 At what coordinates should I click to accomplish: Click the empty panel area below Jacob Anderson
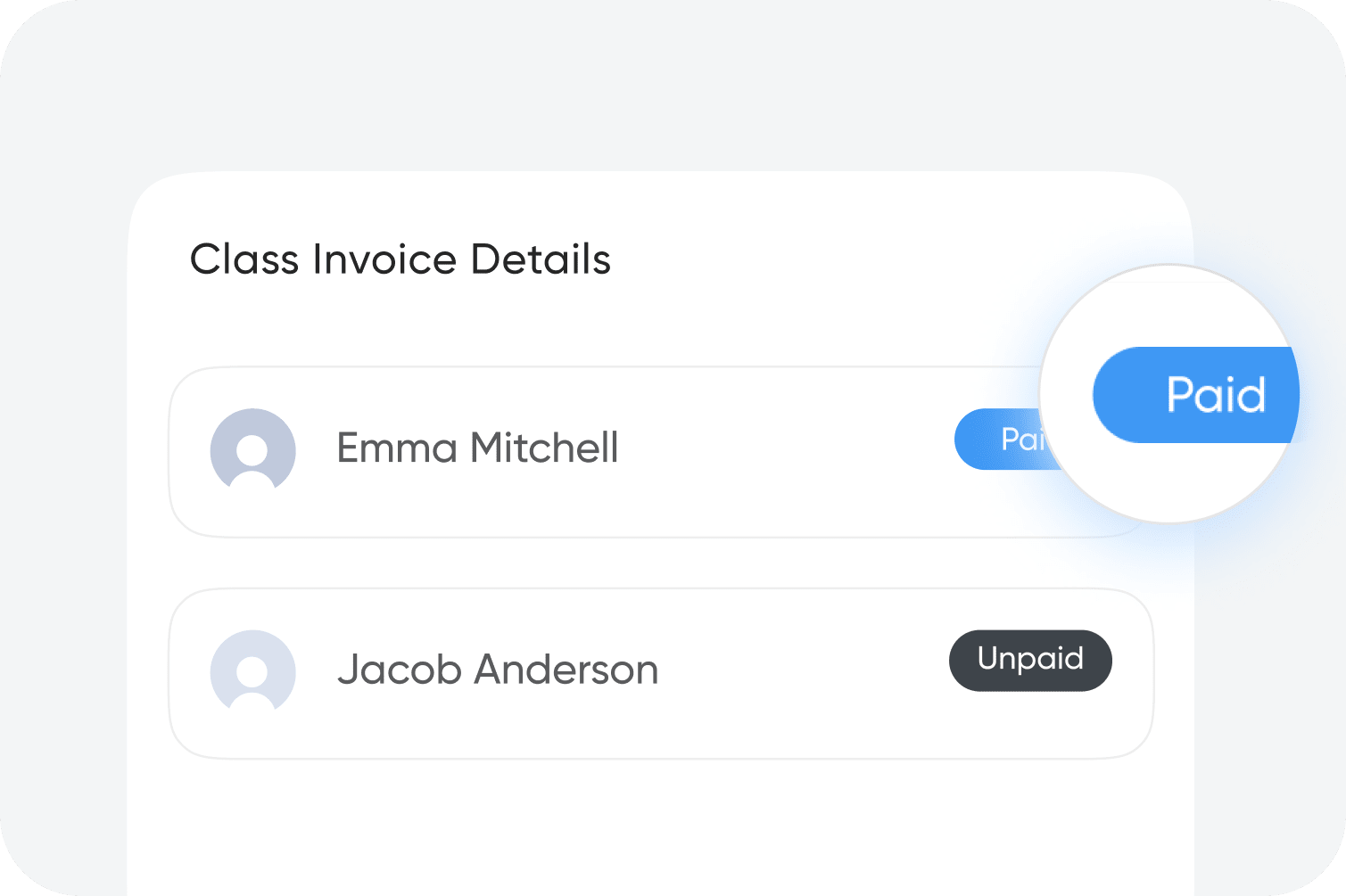click(x=660, y=825)
